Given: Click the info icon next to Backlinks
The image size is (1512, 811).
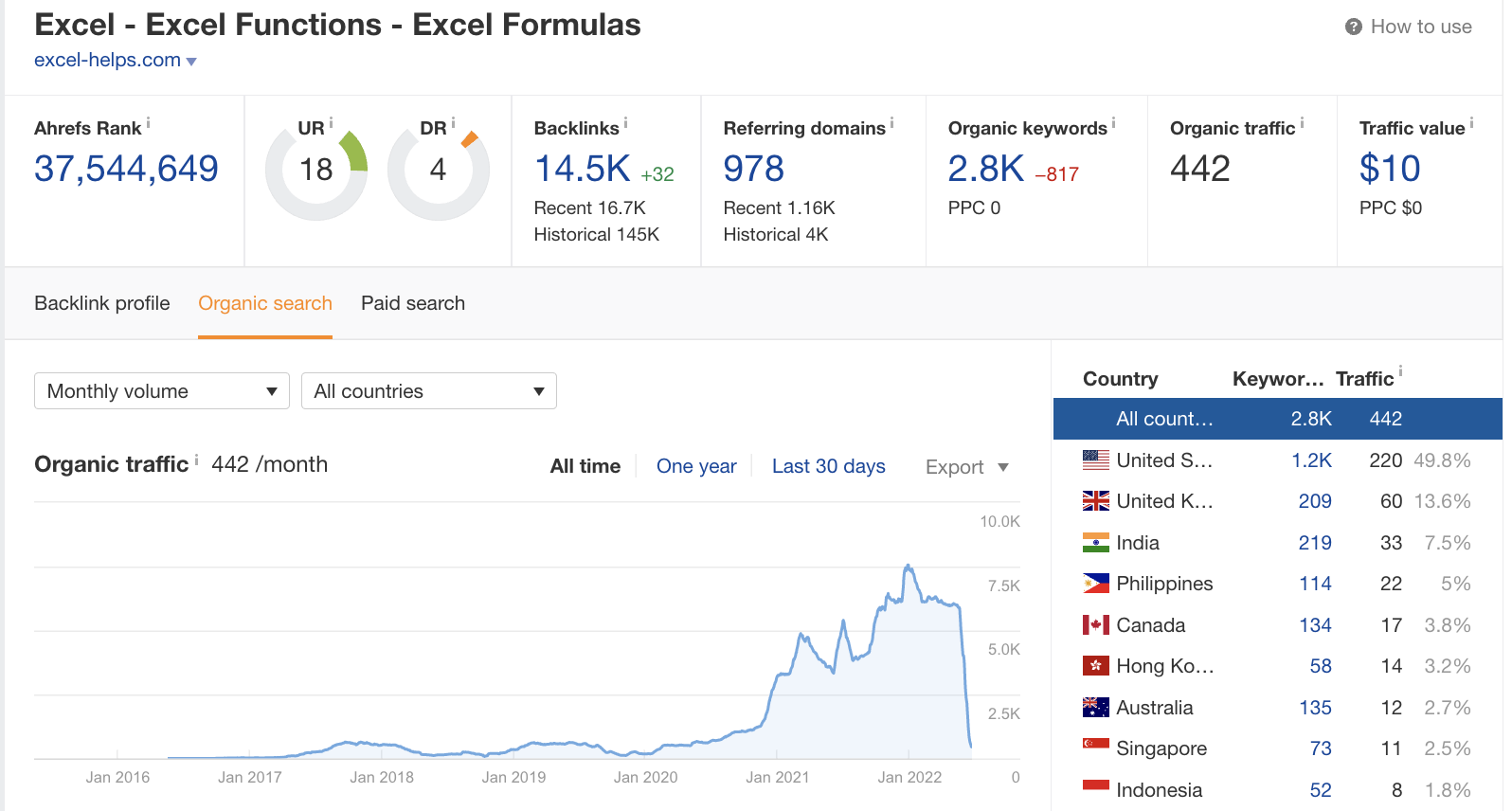Looking at the screenshot, I should (625, 123).
